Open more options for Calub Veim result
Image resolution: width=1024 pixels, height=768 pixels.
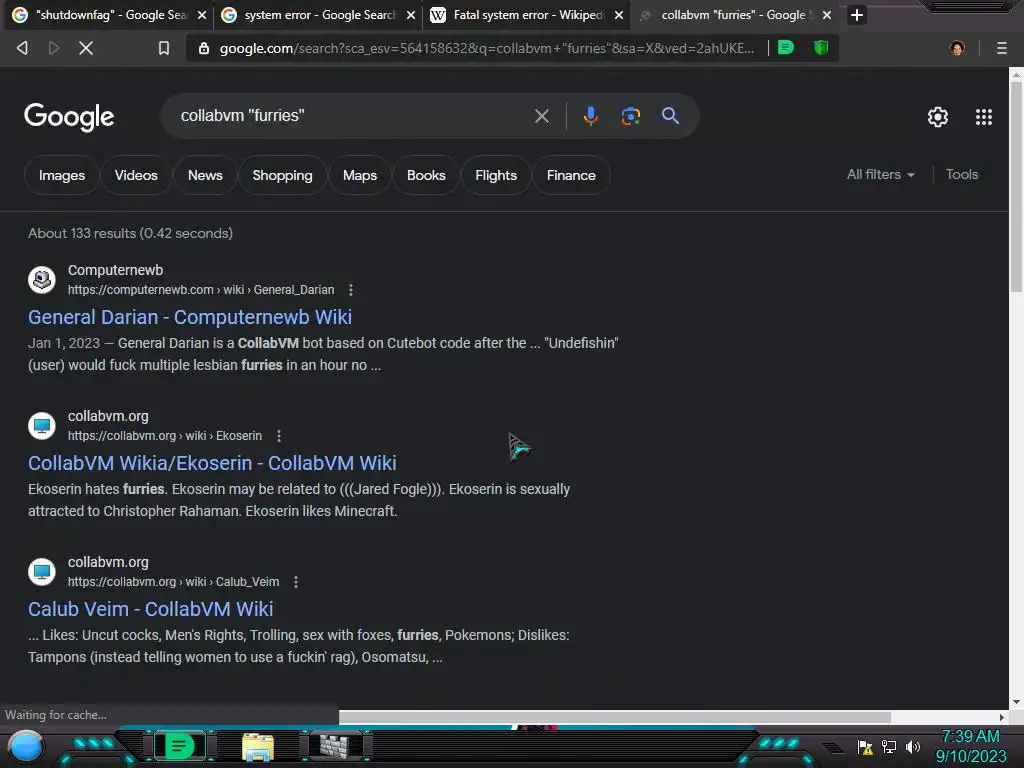point(296,582)
